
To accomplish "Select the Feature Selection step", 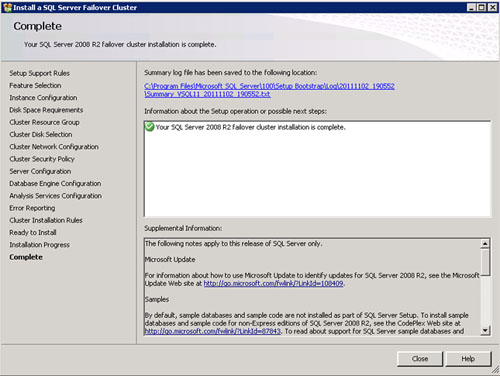I will click(35, 85).
